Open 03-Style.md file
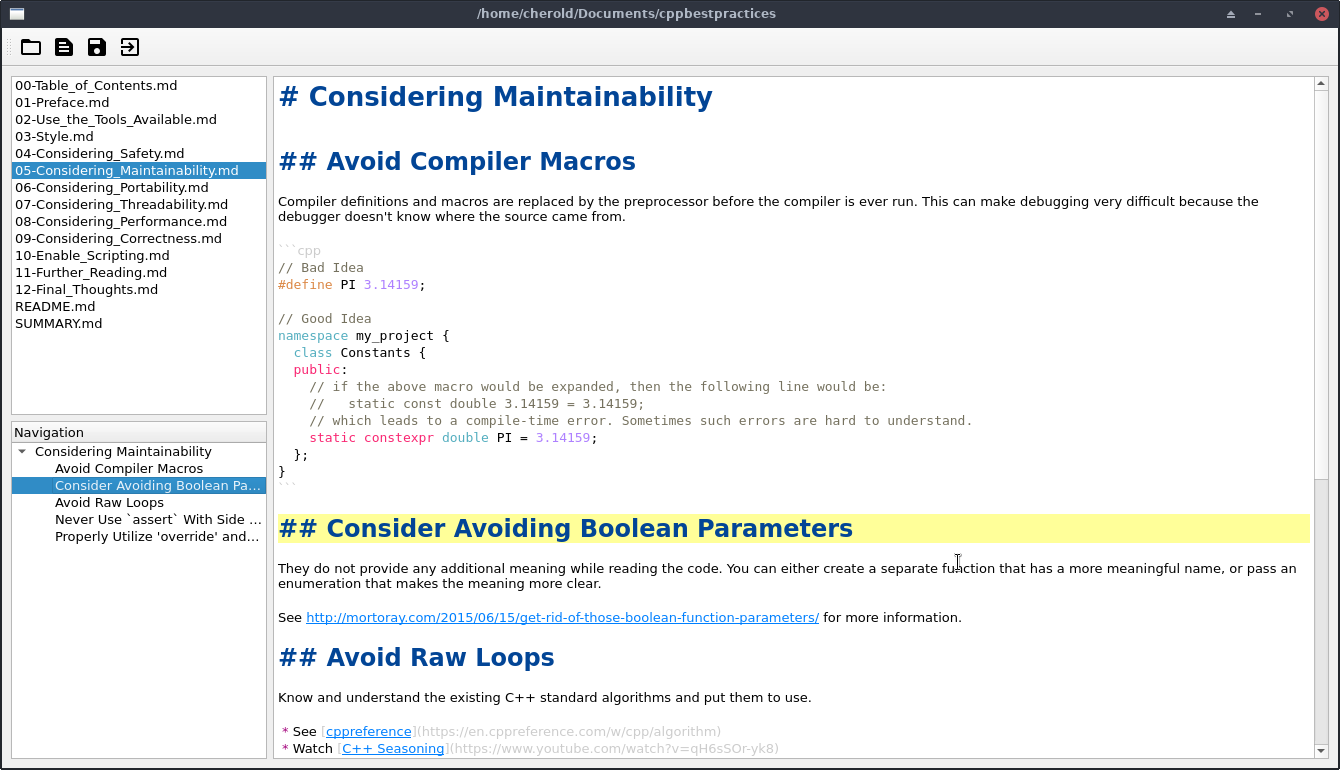 tap(139, 137)
